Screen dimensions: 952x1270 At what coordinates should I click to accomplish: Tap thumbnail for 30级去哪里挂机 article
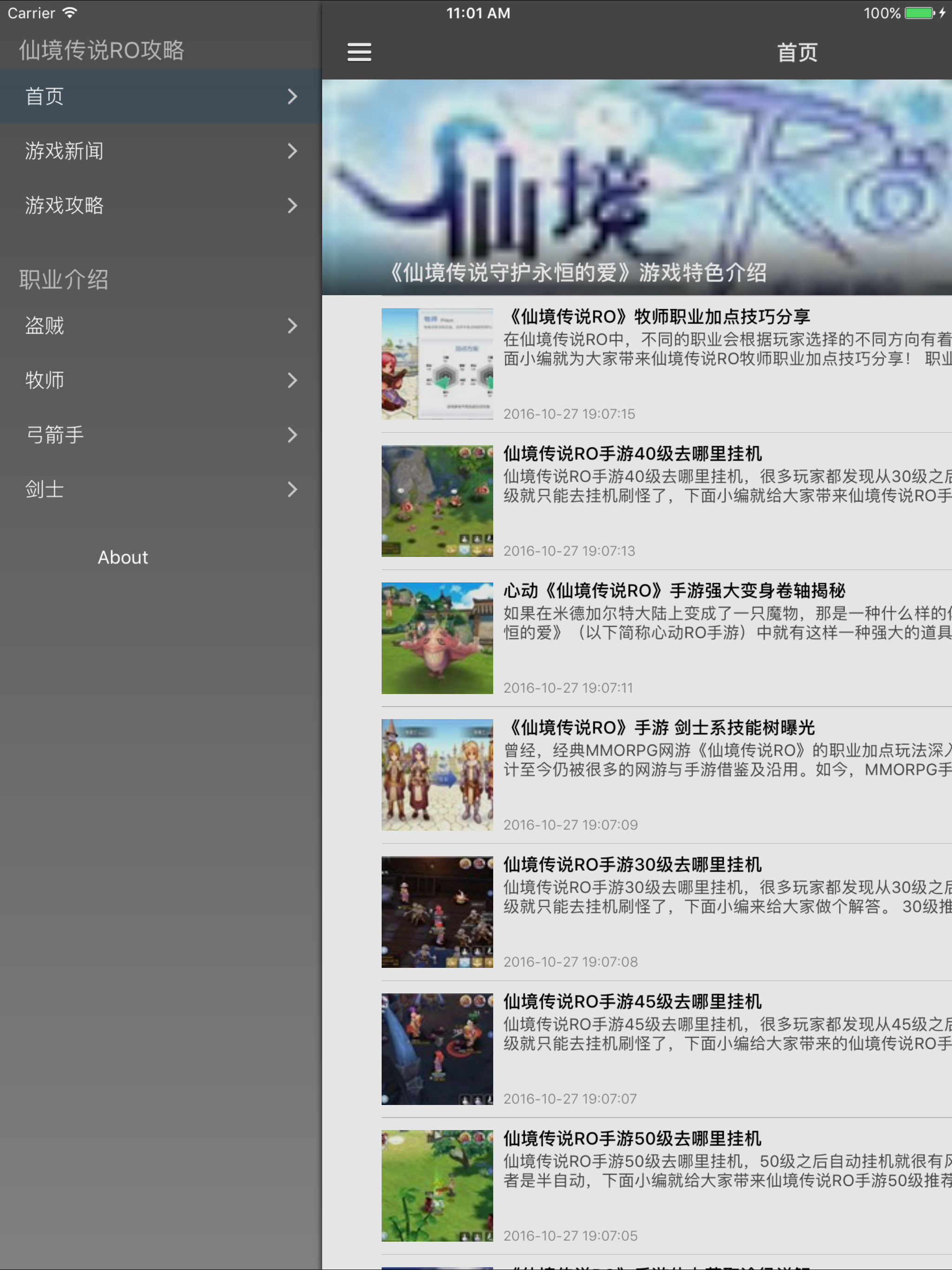pyautogui.click(x=437, y=912)
